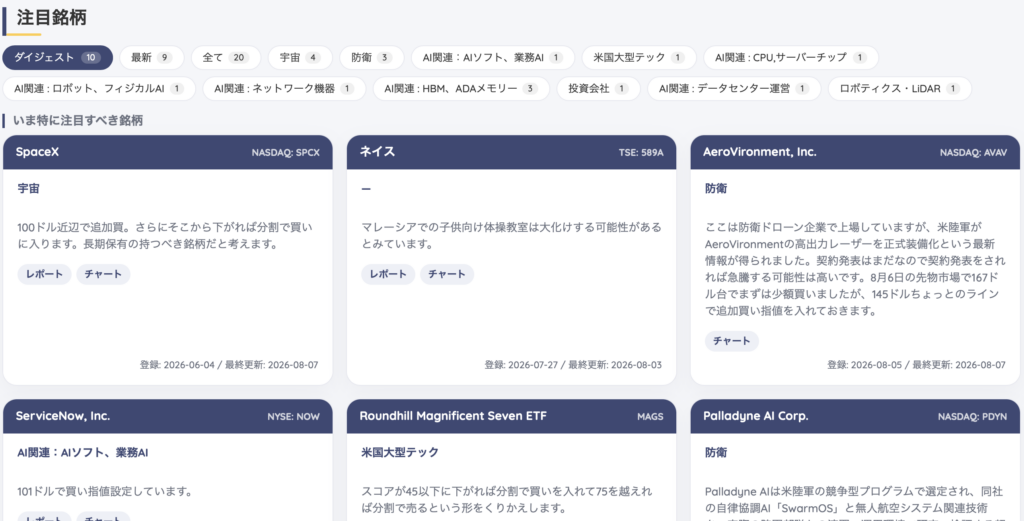Click 注目銘柄 page heading
This screenshot has width=1024, height=521.
tap(52, 18)
